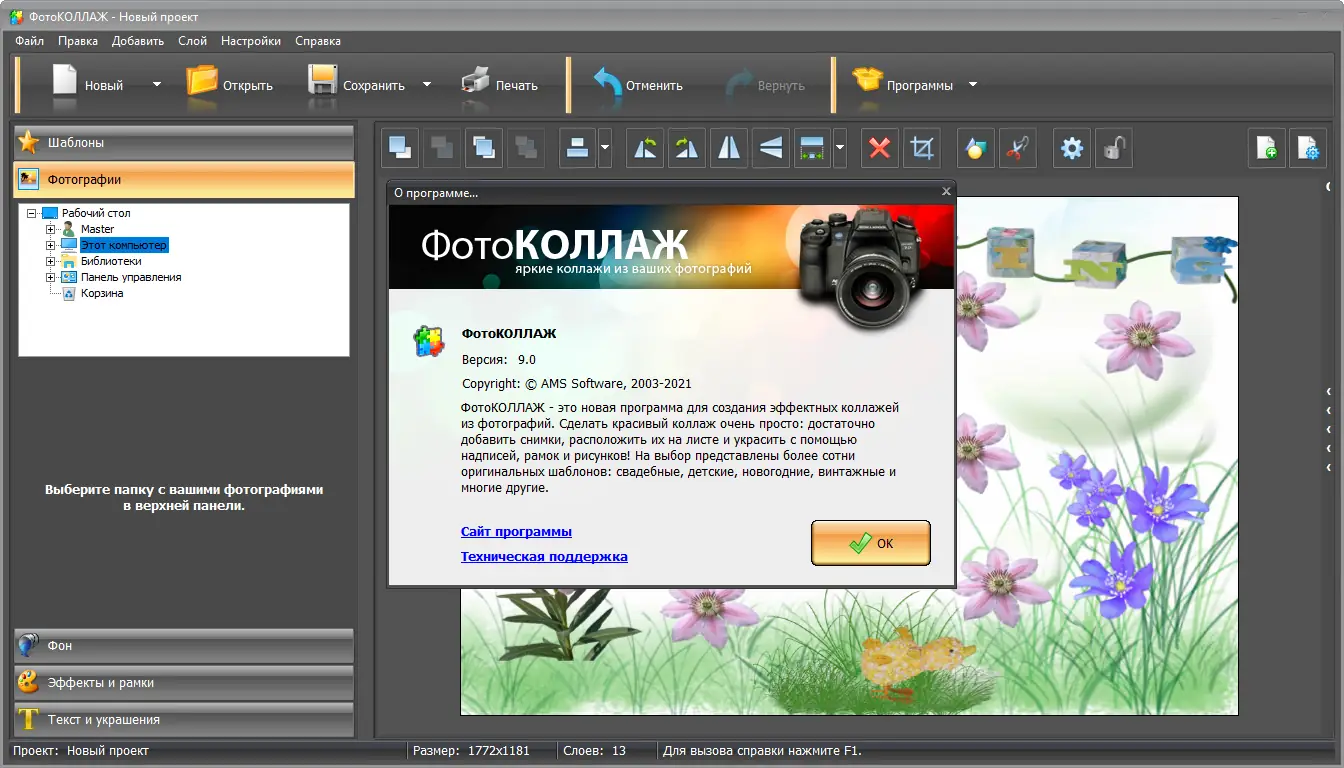
Task: Open the Текст и украшения panel
Action: tap(184, 720)
